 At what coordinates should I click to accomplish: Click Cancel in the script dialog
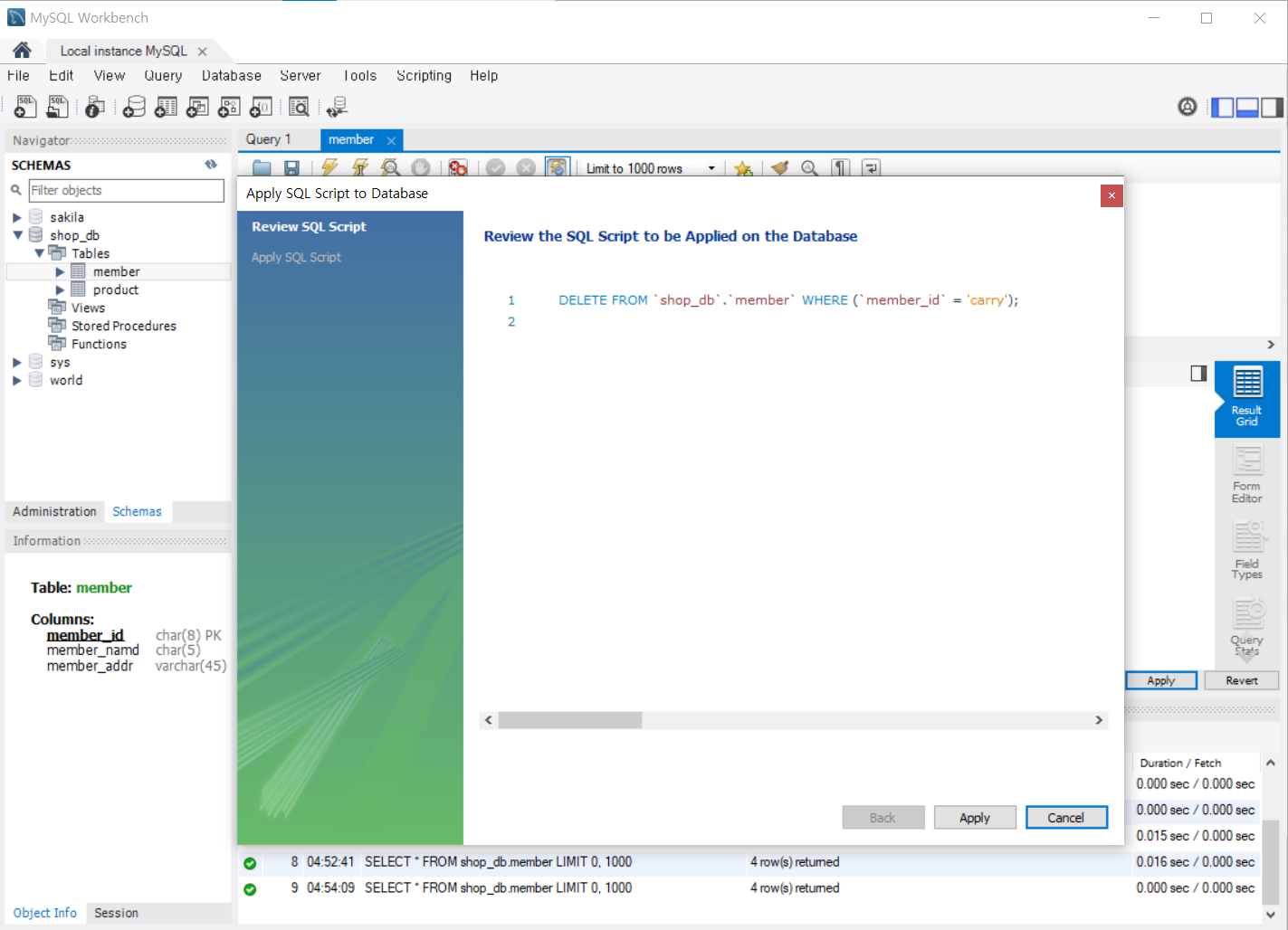coord(1066,818)
